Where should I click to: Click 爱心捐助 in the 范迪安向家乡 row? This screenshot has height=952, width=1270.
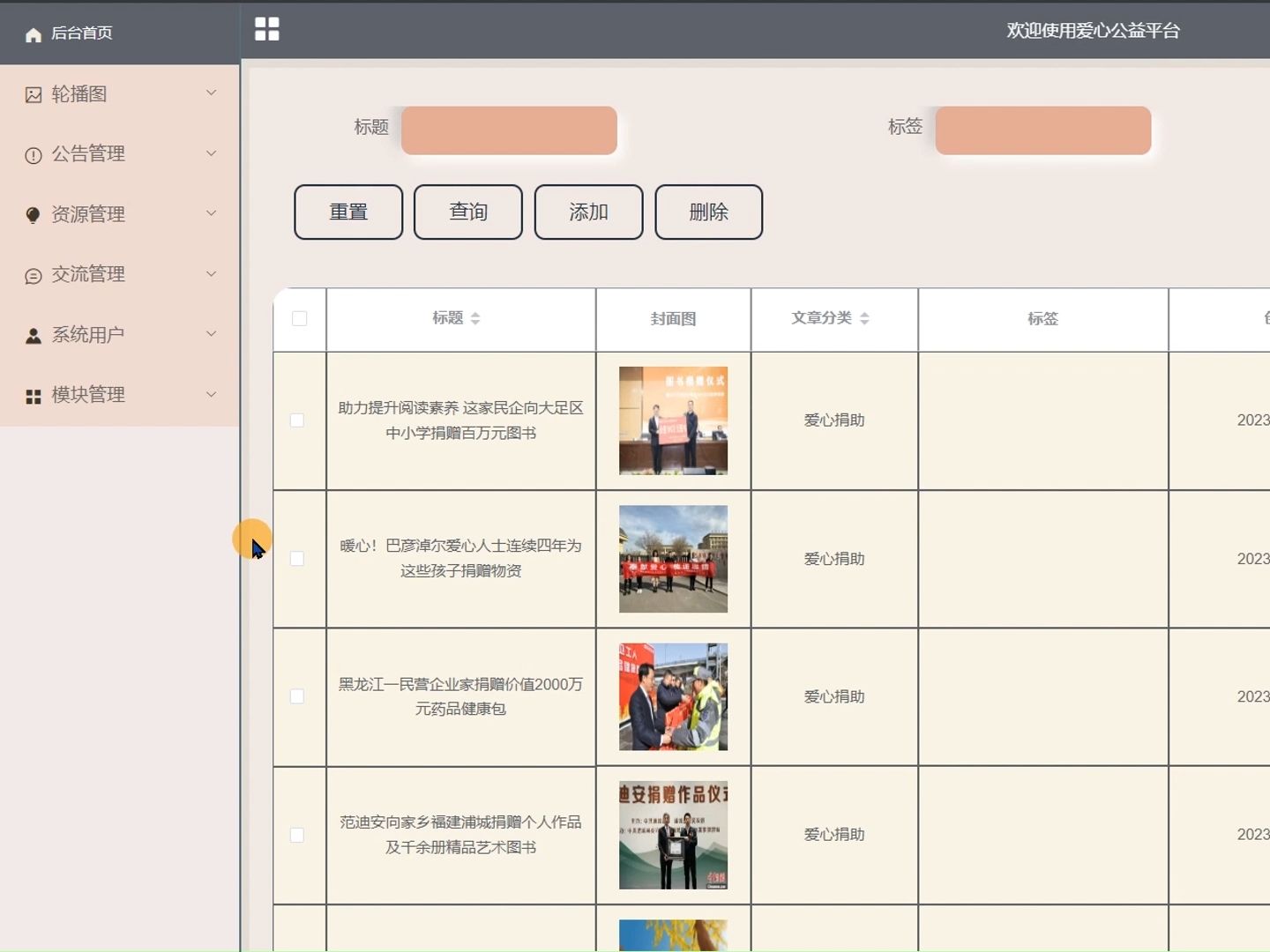834,835
